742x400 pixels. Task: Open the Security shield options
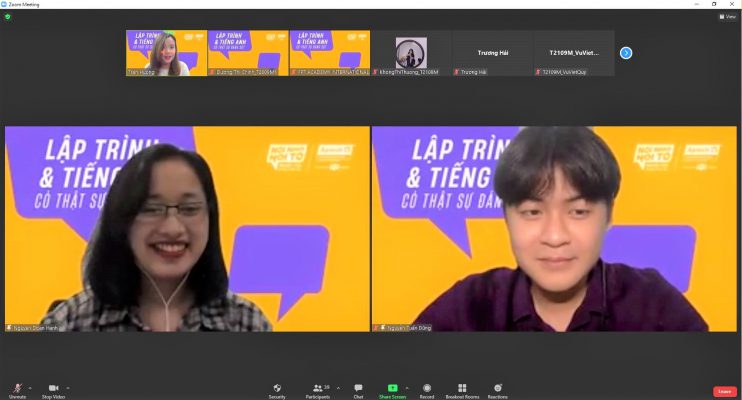point(277,388)
